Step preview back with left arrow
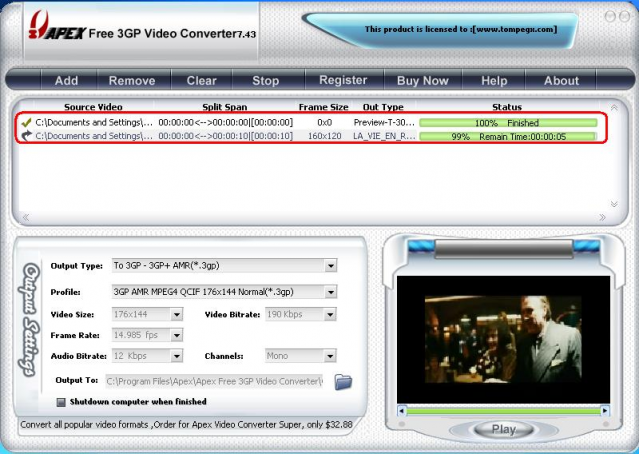Viewport: 639px width, 454px height. tap(402, 411)
